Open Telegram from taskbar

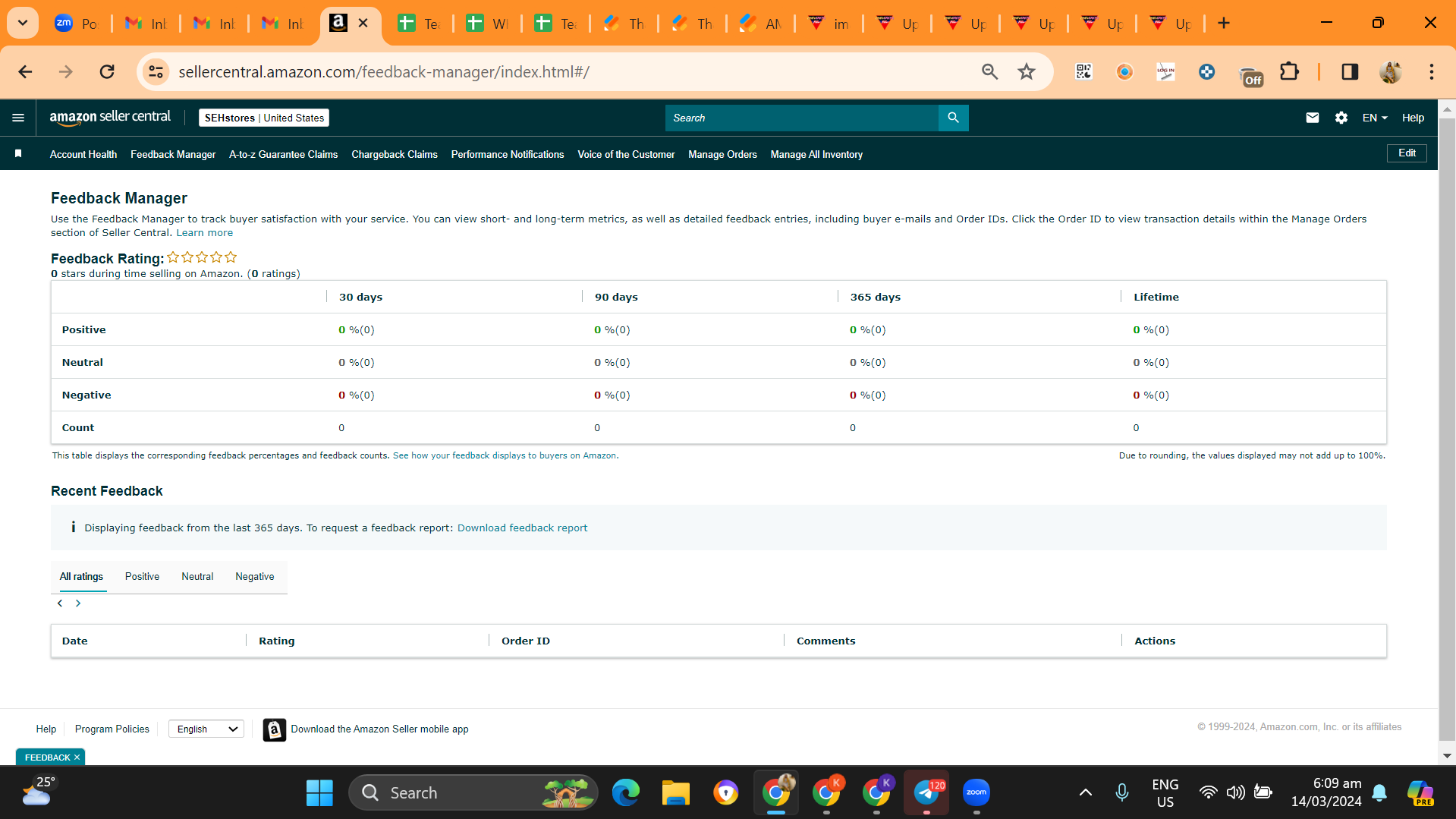pyautogui.click(x=926, y=793)
